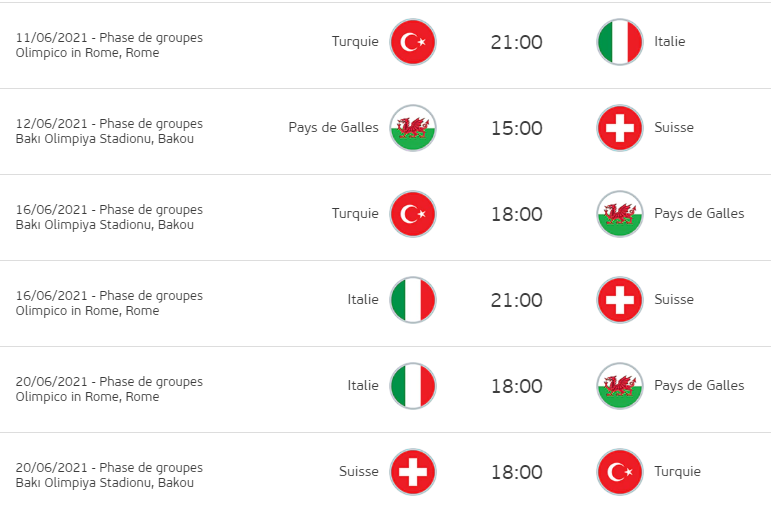Viewport: 771px width, 509px height.
Task: Click the 15:00 kickoff time
Action: (516, 128)
